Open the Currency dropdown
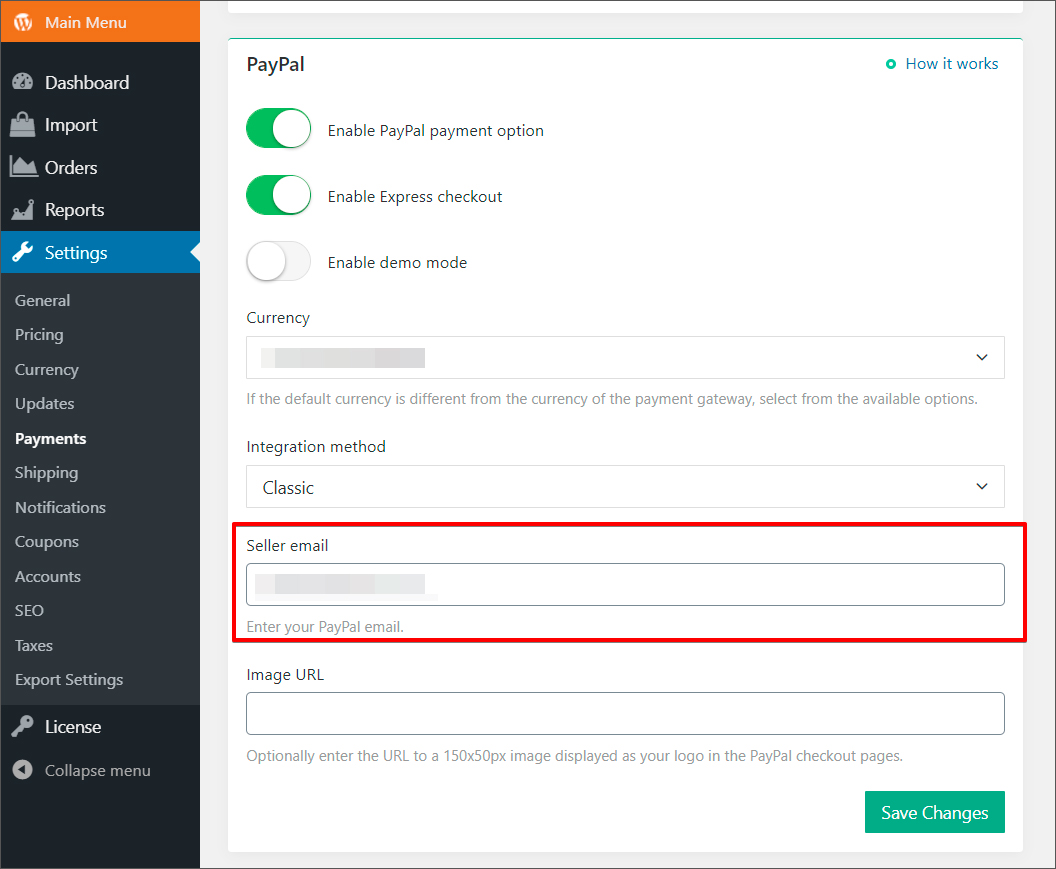1056x869 pixels. [x=625, y=357]
